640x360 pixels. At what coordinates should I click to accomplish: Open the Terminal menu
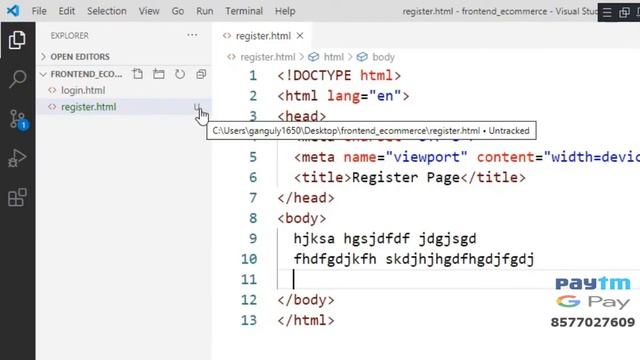click(244, 11)
